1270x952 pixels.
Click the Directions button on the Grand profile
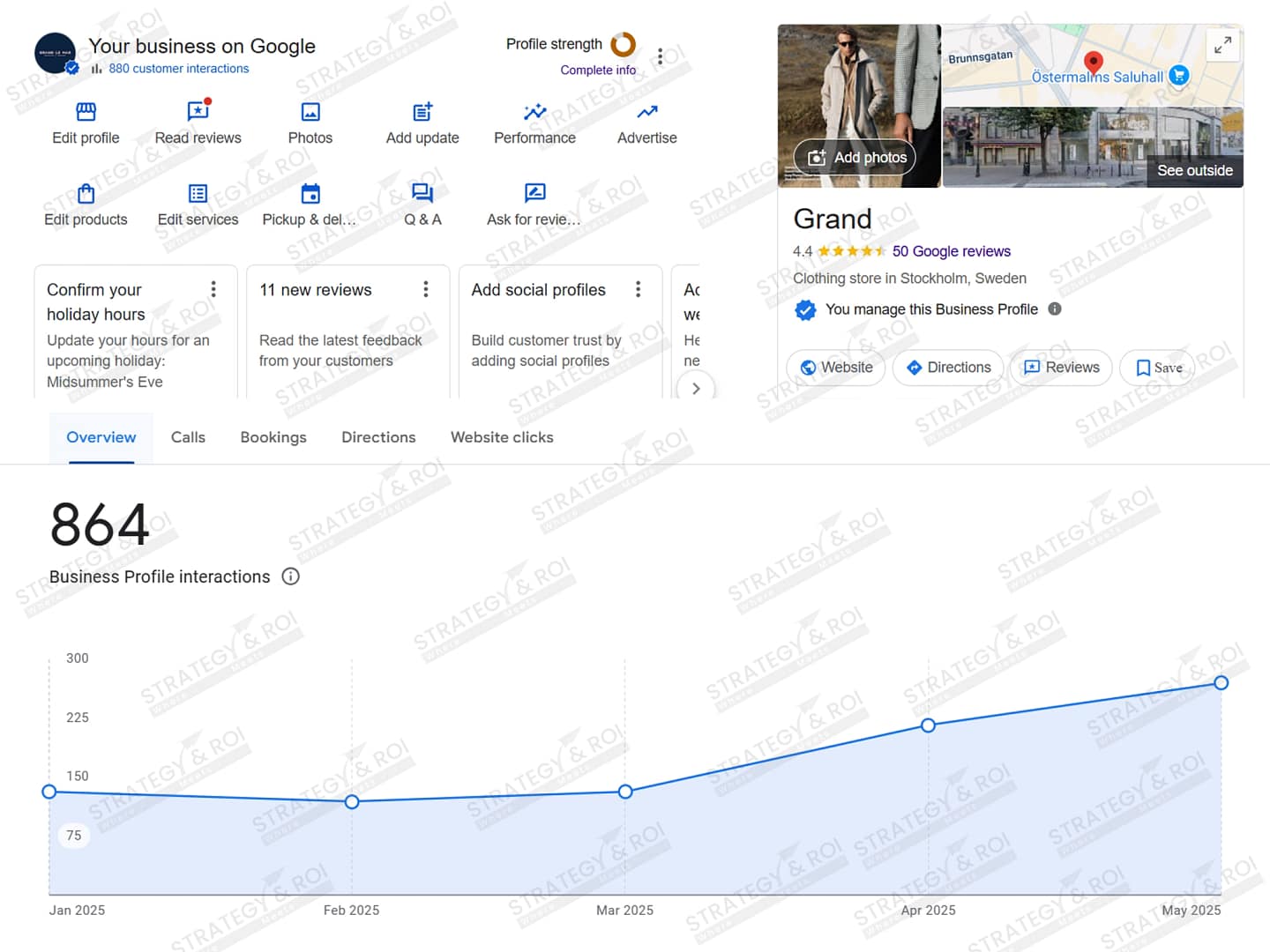[948, 368]
